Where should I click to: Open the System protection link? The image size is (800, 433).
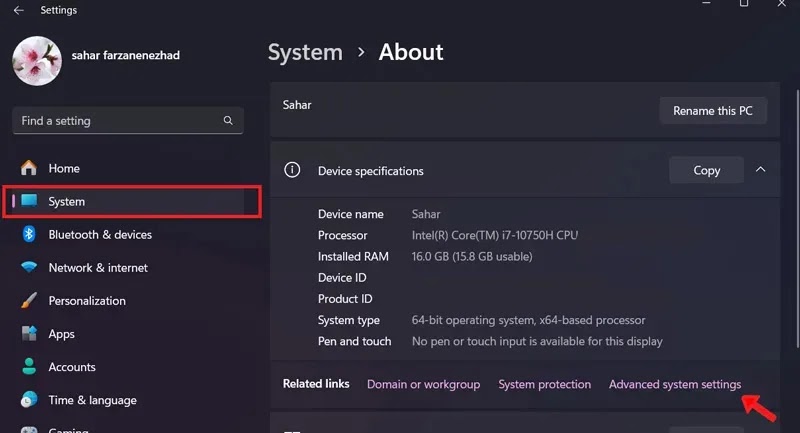pos(544,385)
